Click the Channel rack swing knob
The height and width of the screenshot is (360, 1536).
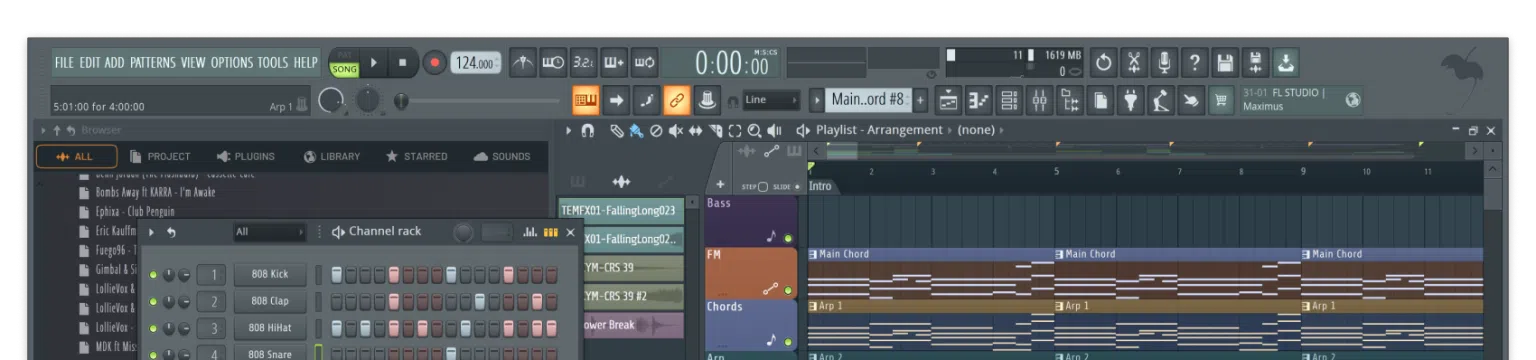pyautogui.click(x=464, y=232)
